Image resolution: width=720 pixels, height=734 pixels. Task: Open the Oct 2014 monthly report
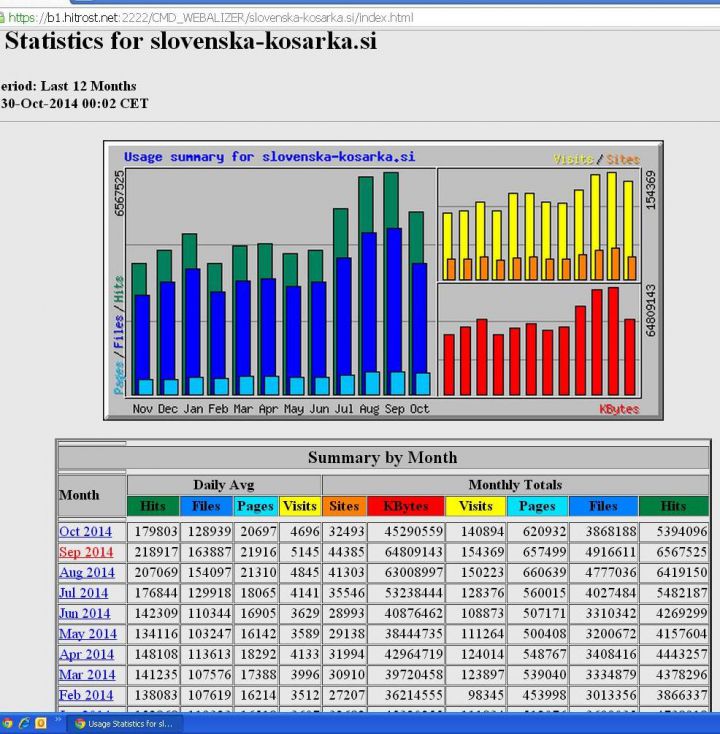click(85, 531)
